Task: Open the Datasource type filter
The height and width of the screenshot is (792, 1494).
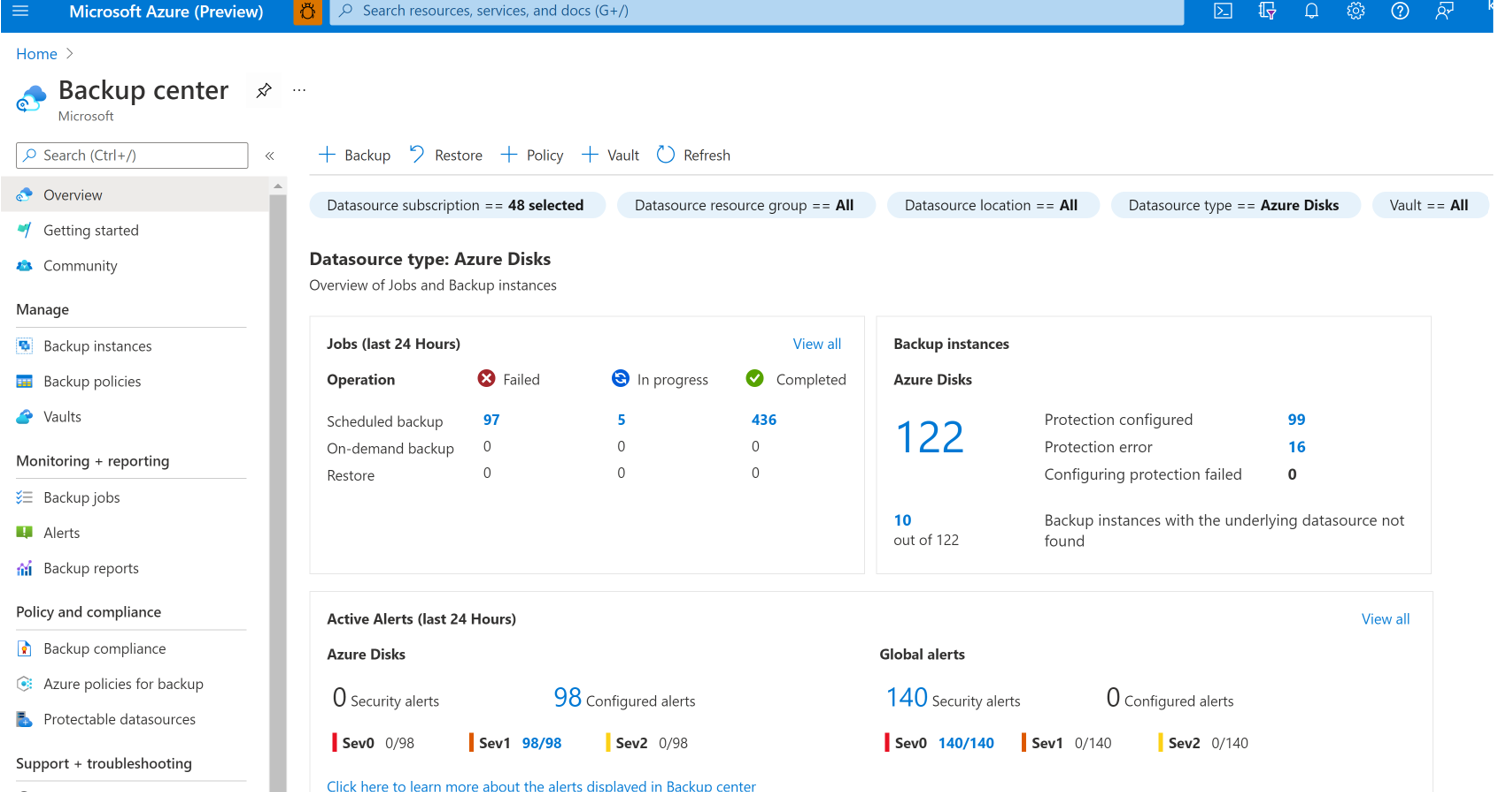Action: (1235, 205)
